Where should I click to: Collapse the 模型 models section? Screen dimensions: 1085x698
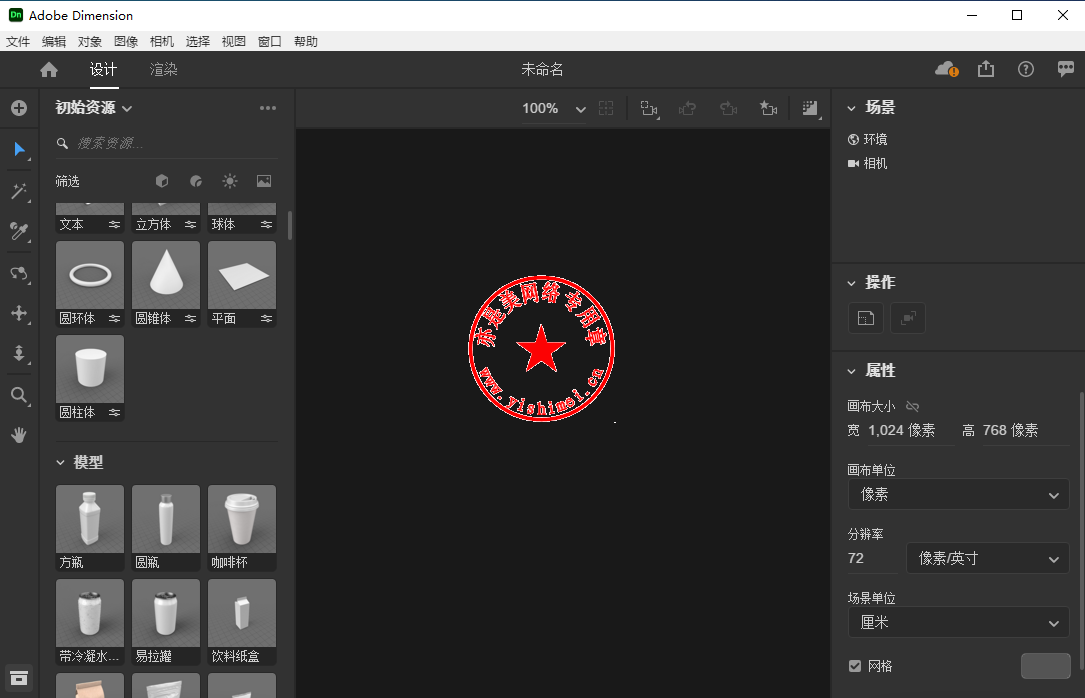[60, 462]
